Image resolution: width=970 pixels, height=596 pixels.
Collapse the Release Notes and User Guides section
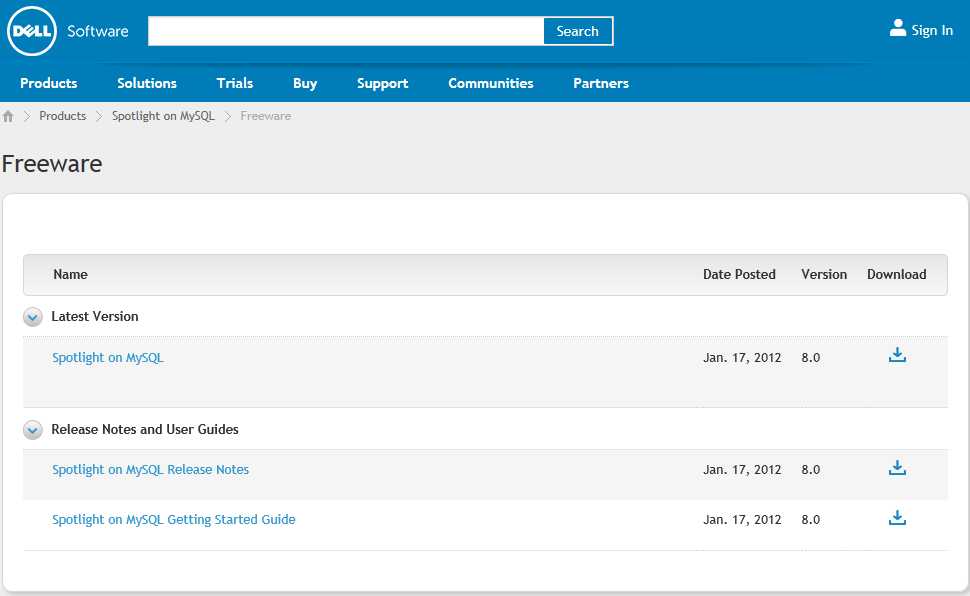point(33,430)
